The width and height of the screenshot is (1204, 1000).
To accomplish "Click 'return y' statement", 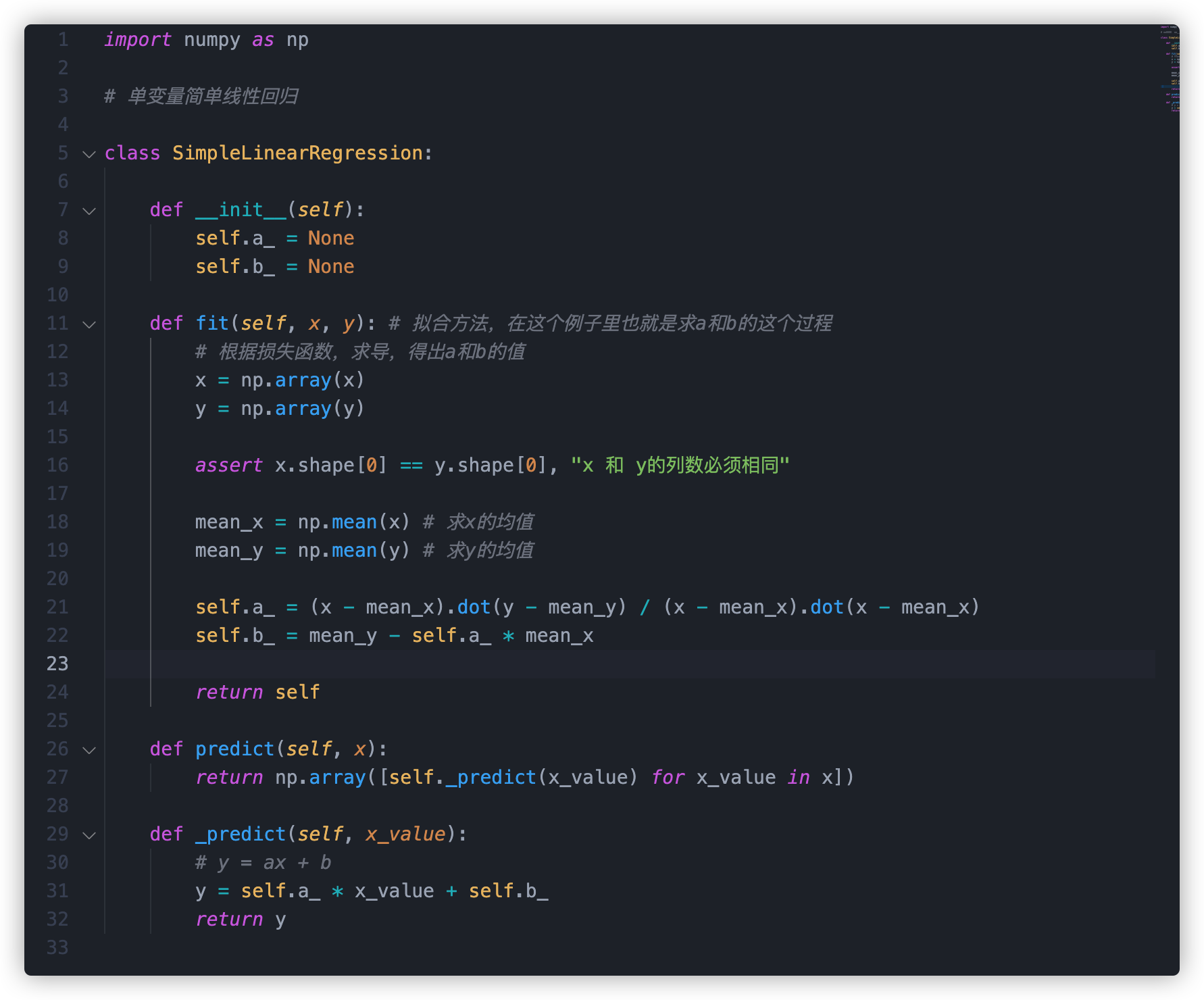I will tap(241, 920).
